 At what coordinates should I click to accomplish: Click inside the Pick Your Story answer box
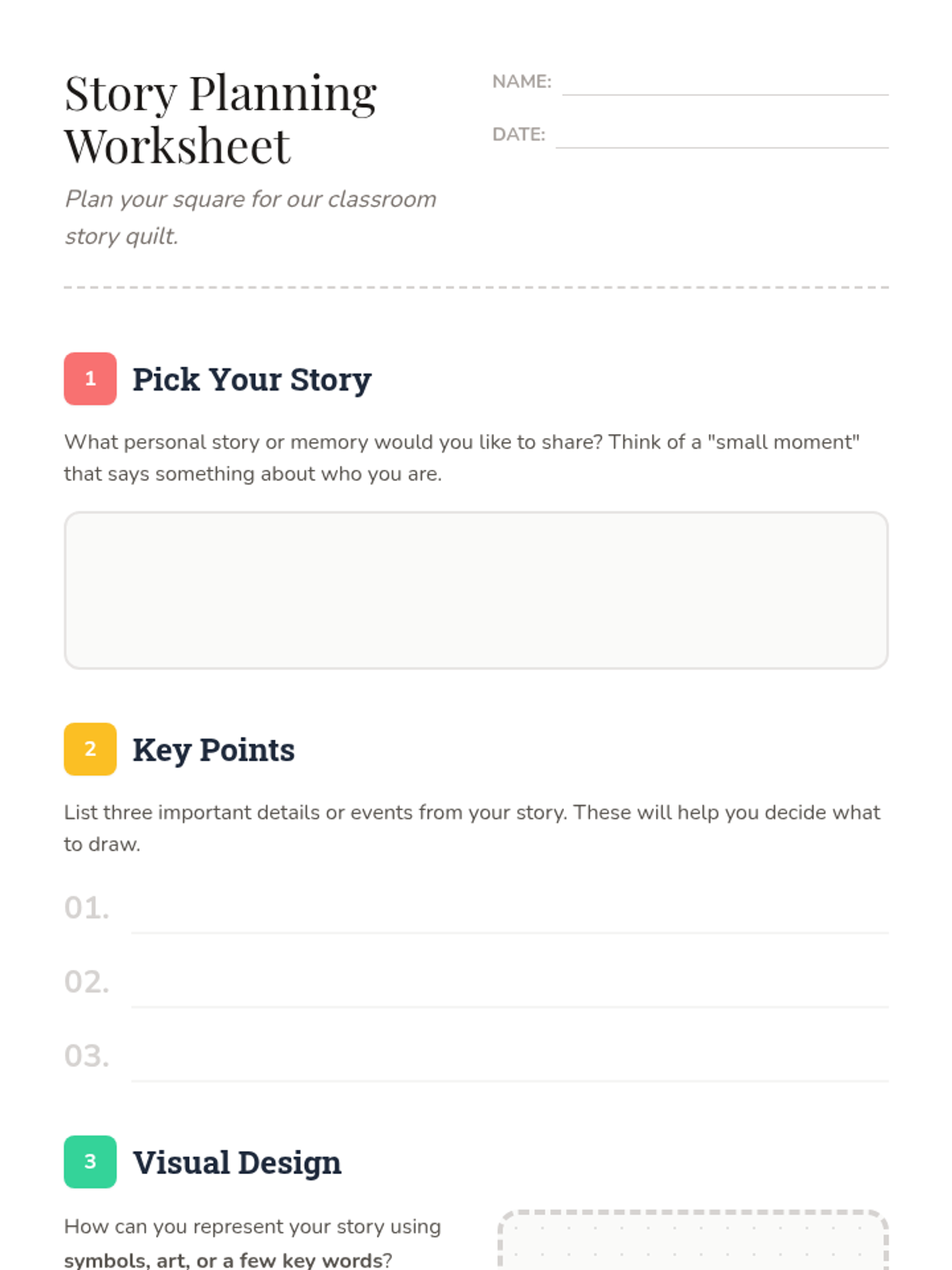476,590
